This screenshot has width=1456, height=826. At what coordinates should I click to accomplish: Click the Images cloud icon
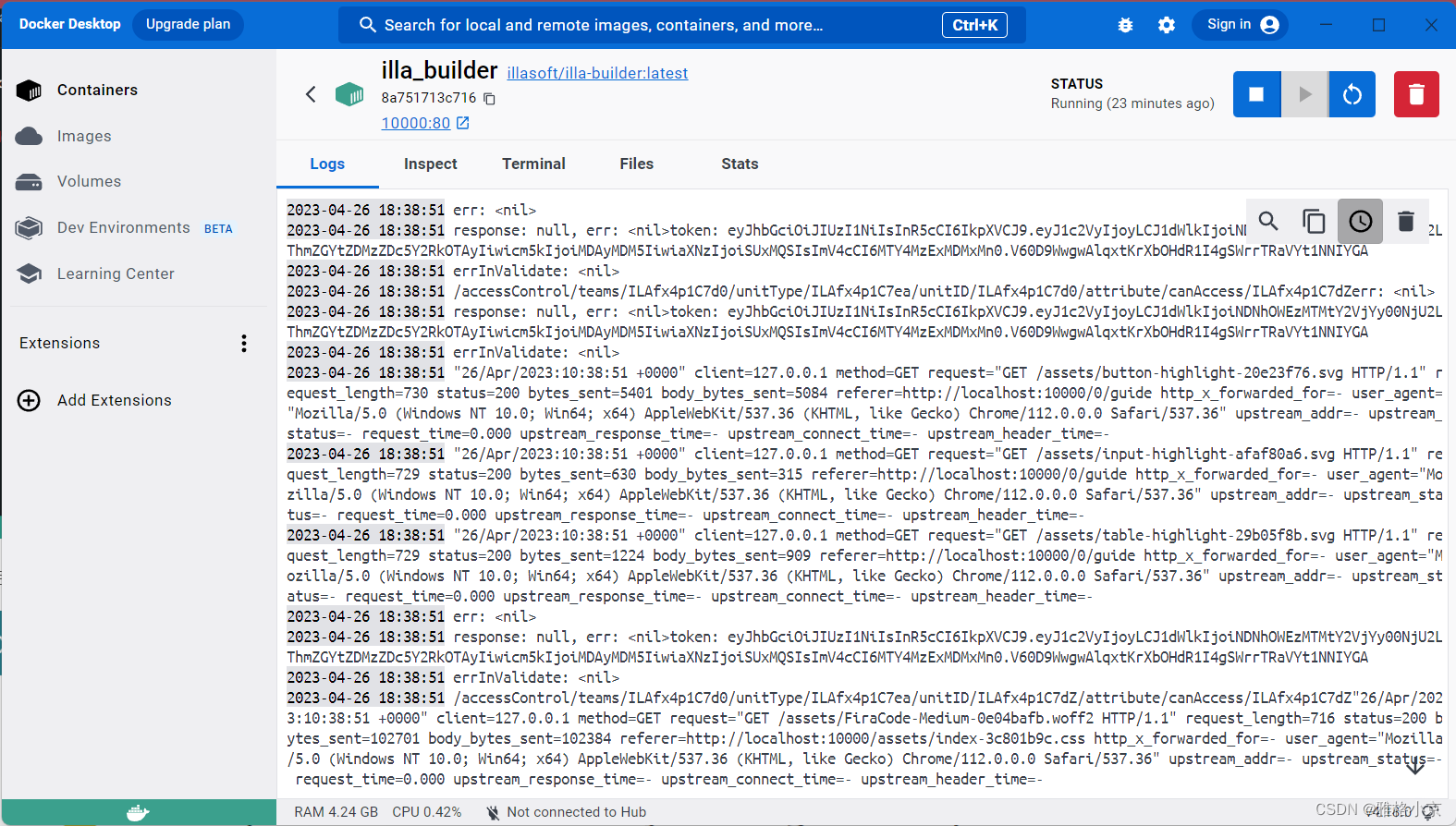pos(29,136)
